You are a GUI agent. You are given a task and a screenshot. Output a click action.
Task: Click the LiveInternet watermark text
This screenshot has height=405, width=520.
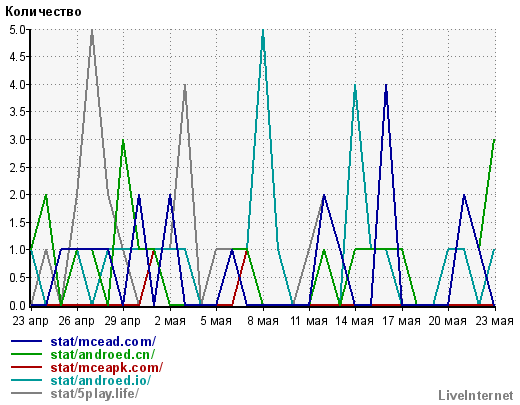click(x=476, y=395)
